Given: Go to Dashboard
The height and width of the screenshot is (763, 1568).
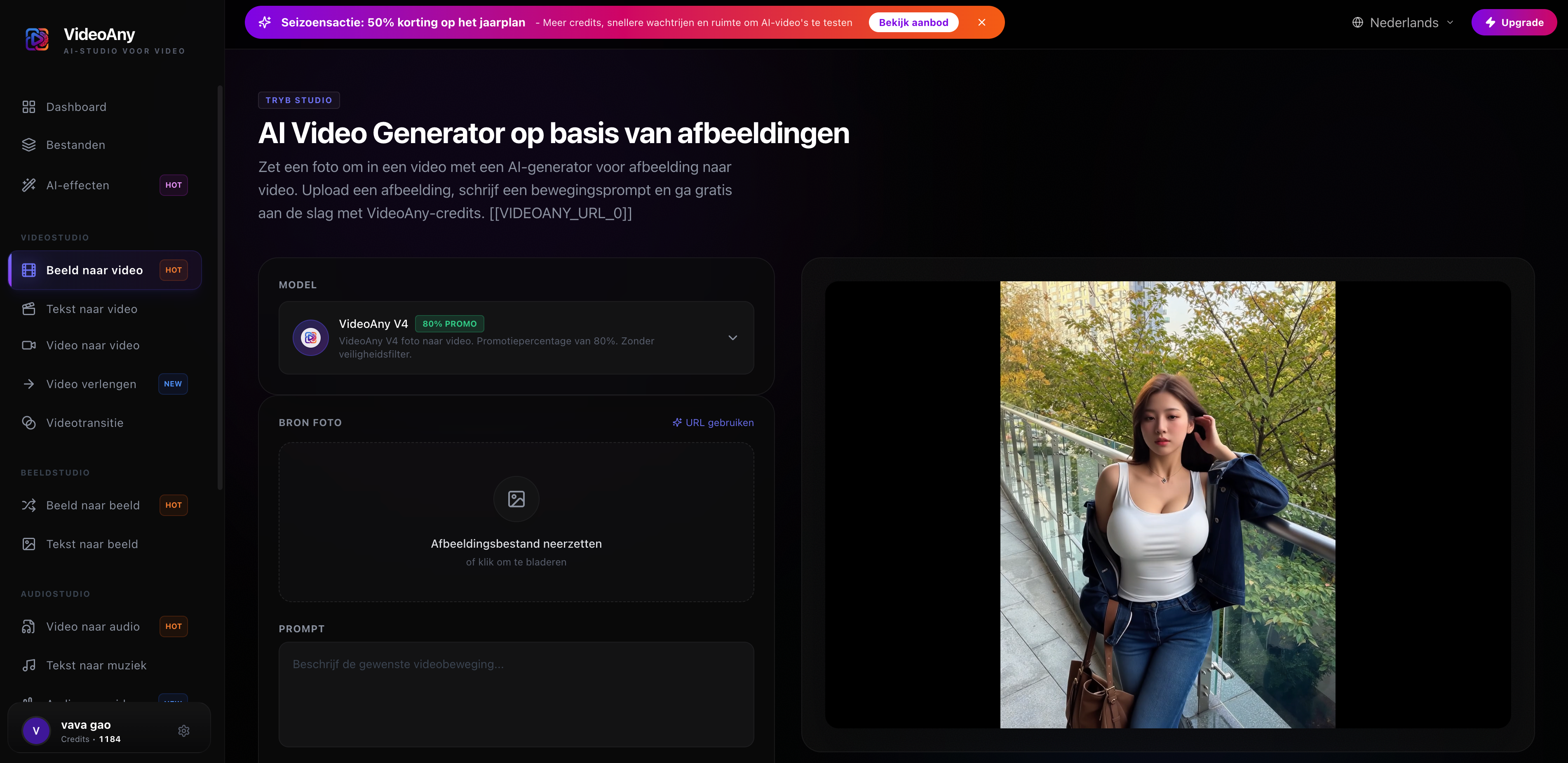Looking at the screenshot, I should [x=105, y=107].
